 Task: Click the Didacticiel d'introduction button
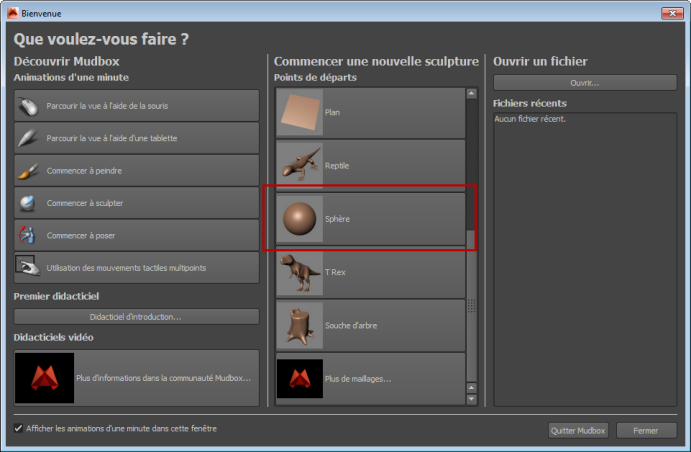click(x=137, y=317)
